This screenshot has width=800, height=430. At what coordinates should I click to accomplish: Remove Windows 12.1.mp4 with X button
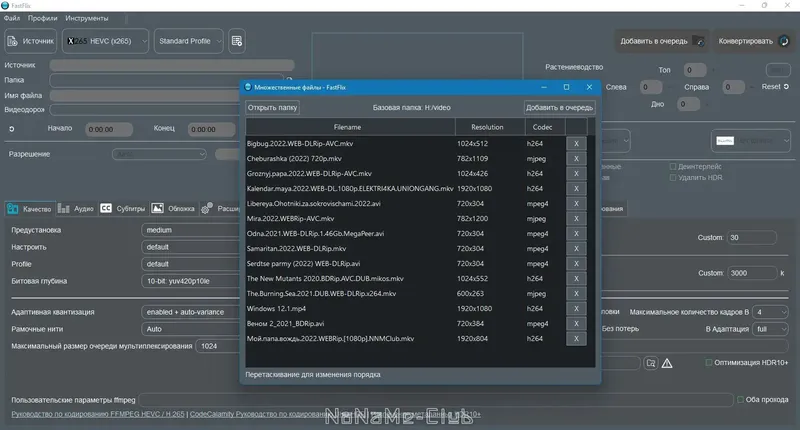(576, 309)
